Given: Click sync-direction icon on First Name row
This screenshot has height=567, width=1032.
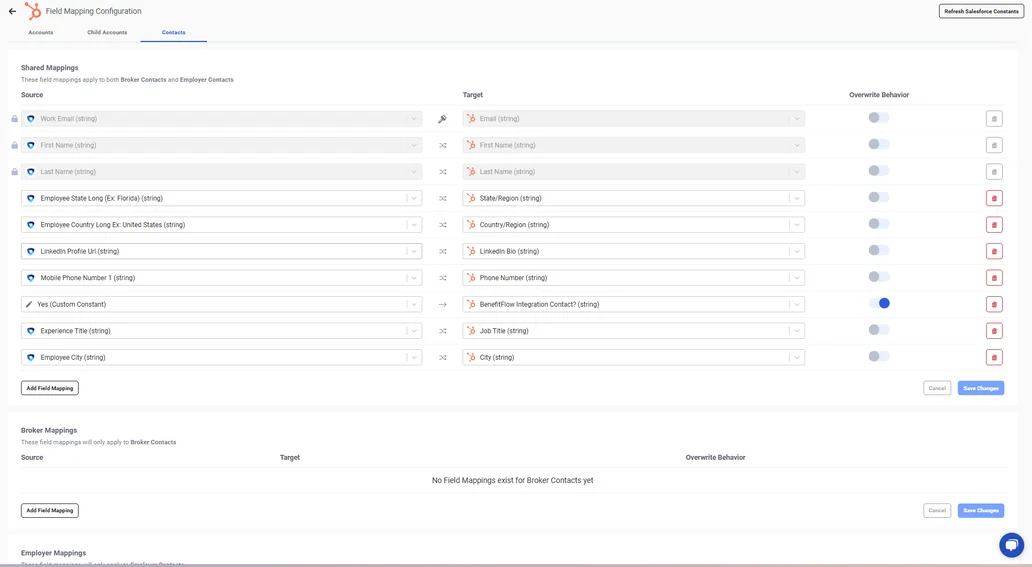Looking at the screenshot, I should pos(442,146).
